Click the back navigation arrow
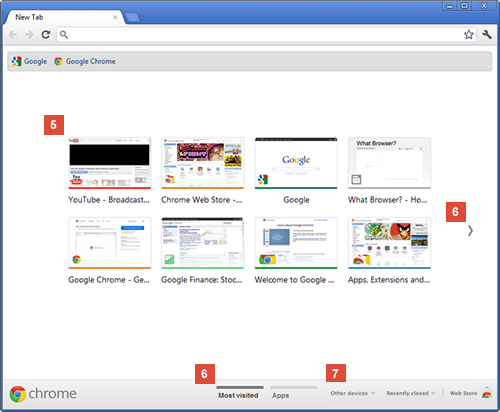Viewport: 500px width, 412px height. coord(13,35)
